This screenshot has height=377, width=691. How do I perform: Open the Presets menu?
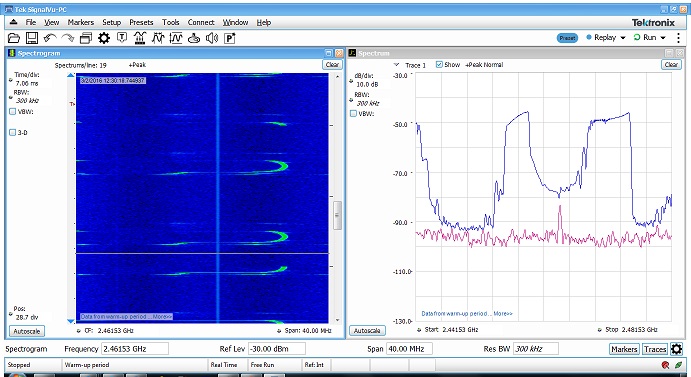[141, 22]
